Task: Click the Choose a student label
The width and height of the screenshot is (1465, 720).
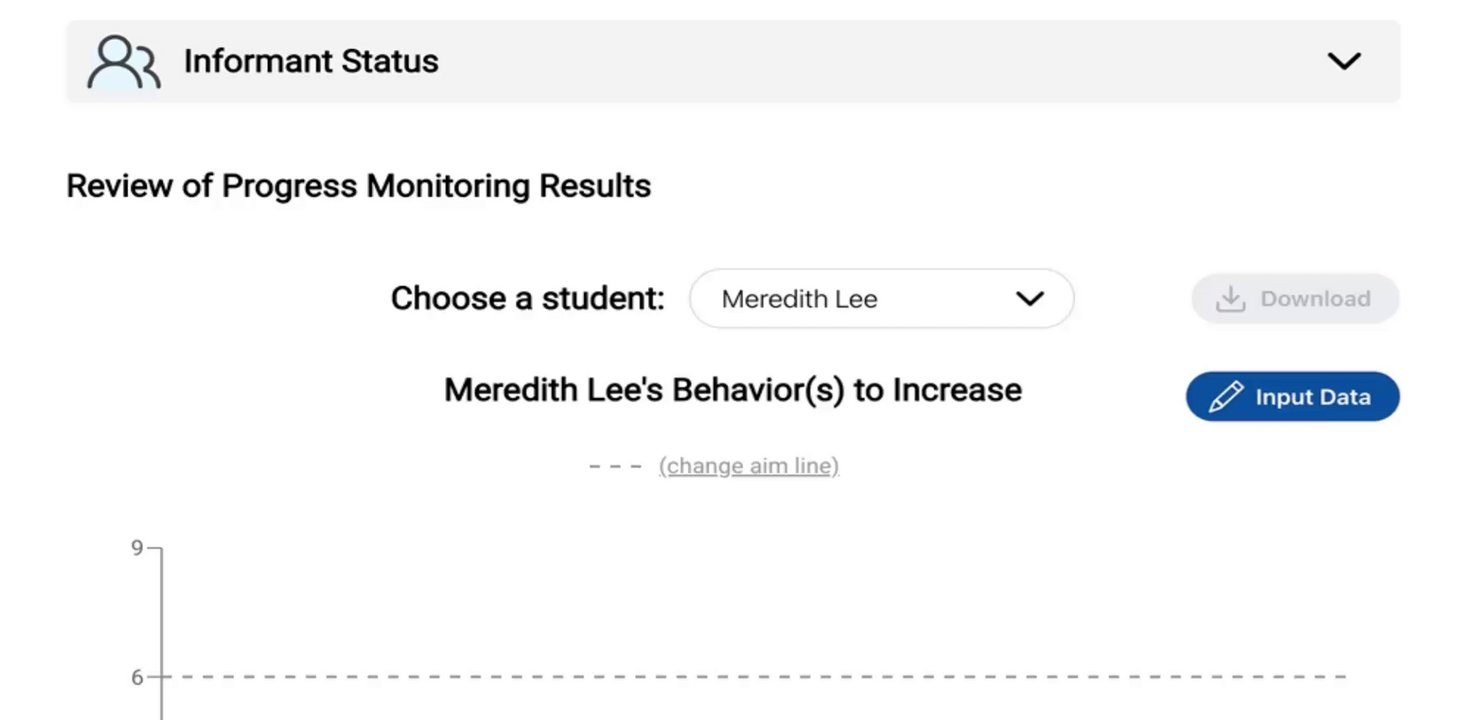Action: pos(527,298)
